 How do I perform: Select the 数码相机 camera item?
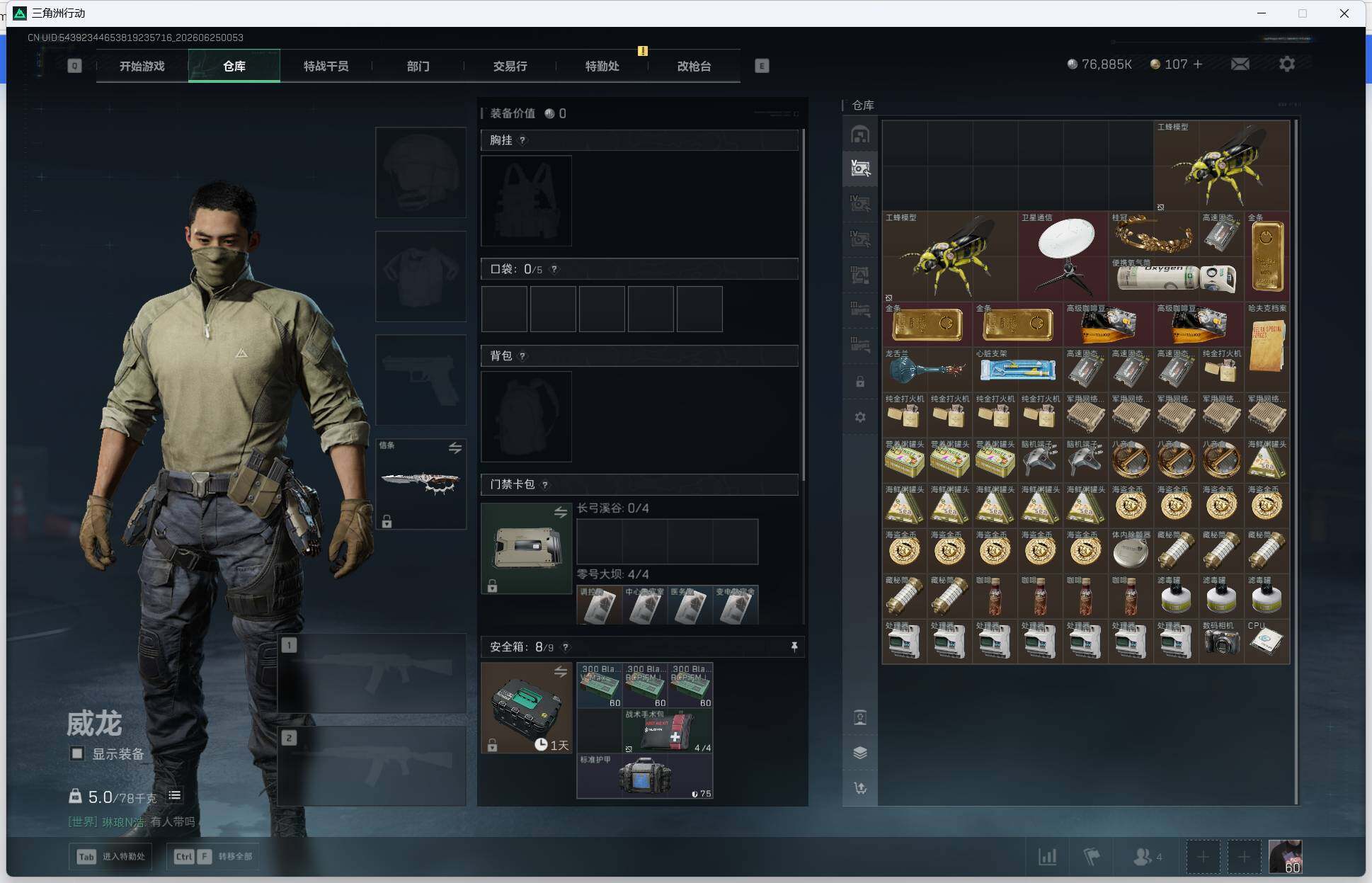1221,642
